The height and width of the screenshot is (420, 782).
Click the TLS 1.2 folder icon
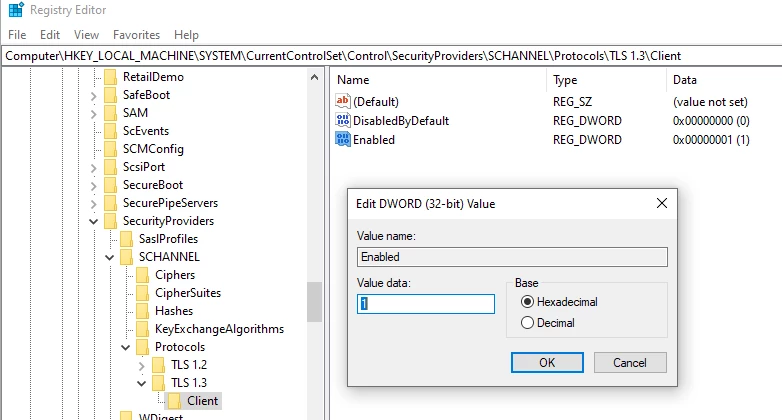pos(159,365)
